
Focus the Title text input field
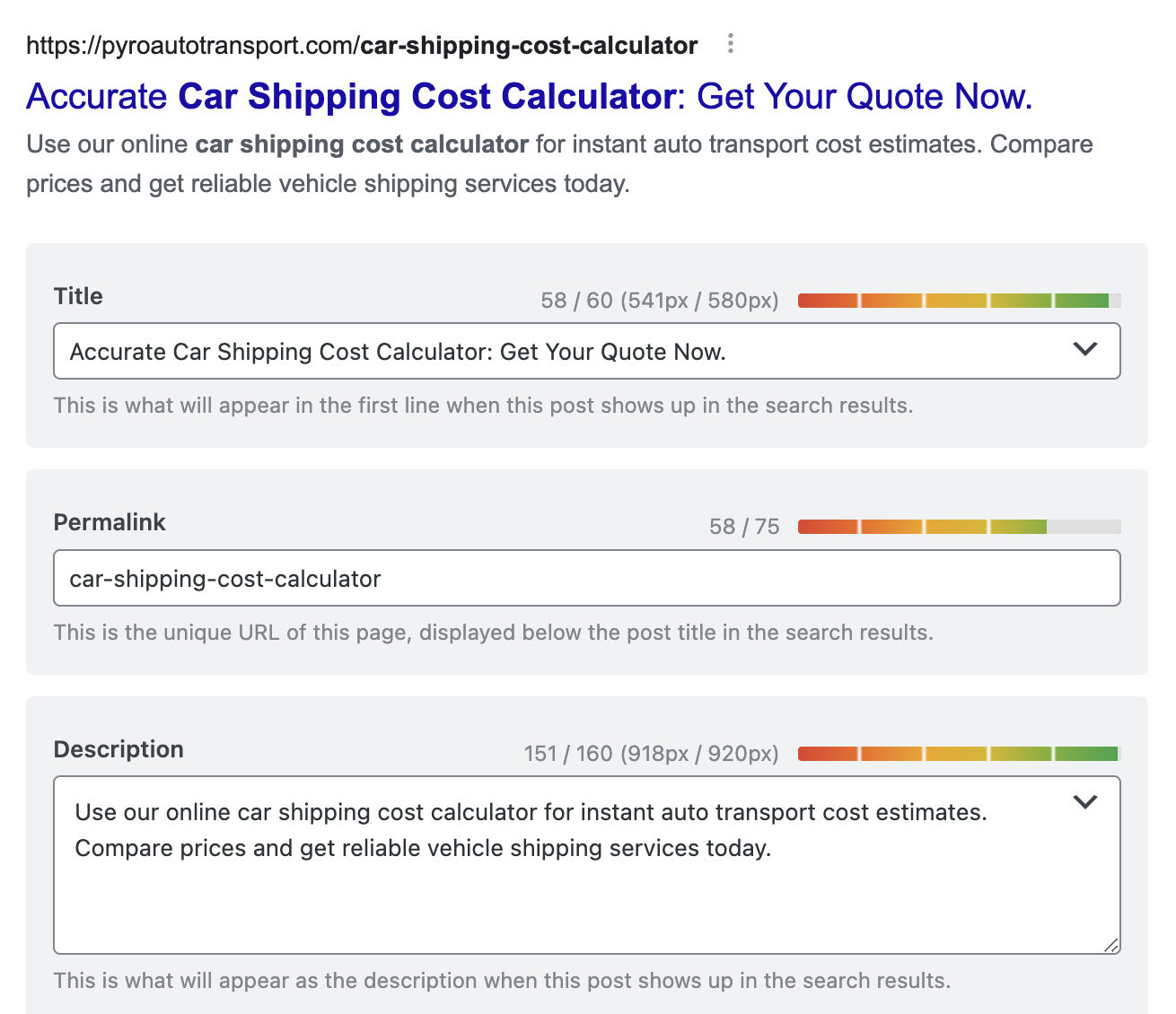(x=587, y=351)
